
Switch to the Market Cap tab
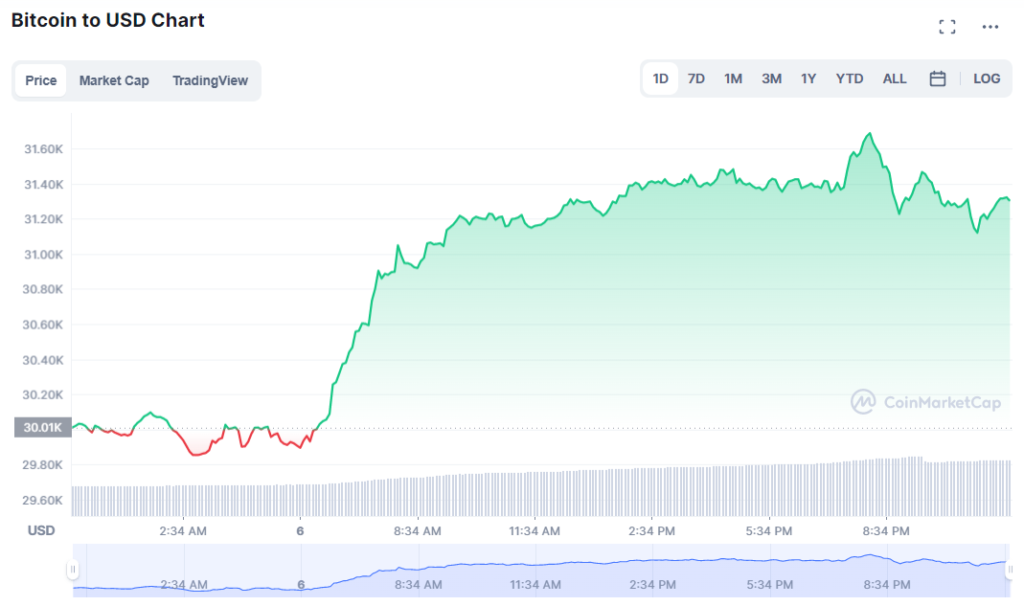click(114, 81)
